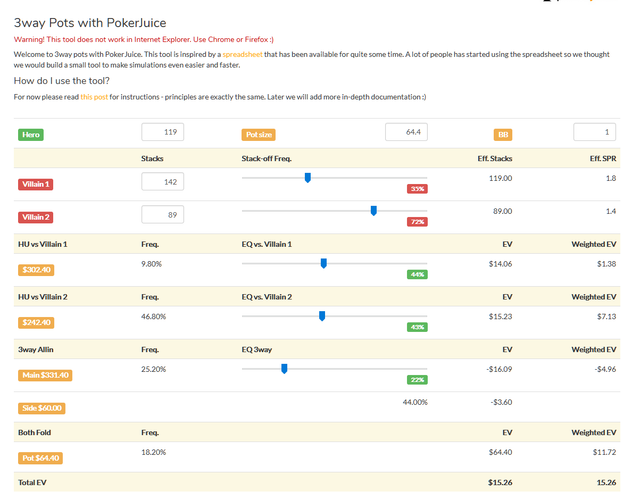Click the Main $331.40 badge
Viewport: 640px width, 492px height.
pyautogui.click(x=45, y=375)
